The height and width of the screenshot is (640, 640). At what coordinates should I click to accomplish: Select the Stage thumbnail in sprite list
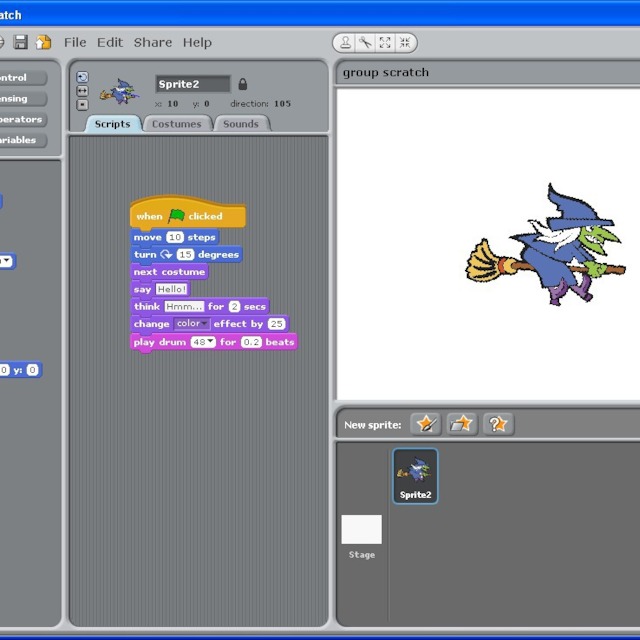361,535
